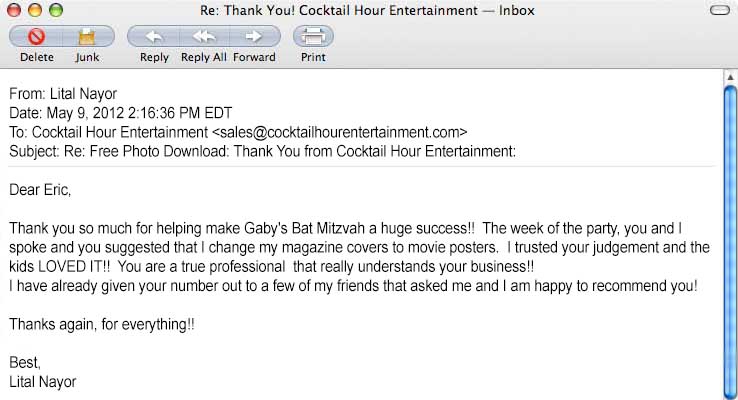738x400 pixels.
Task: Click the 'Thanks again, for everything!!' line
Action: [101, 325]
